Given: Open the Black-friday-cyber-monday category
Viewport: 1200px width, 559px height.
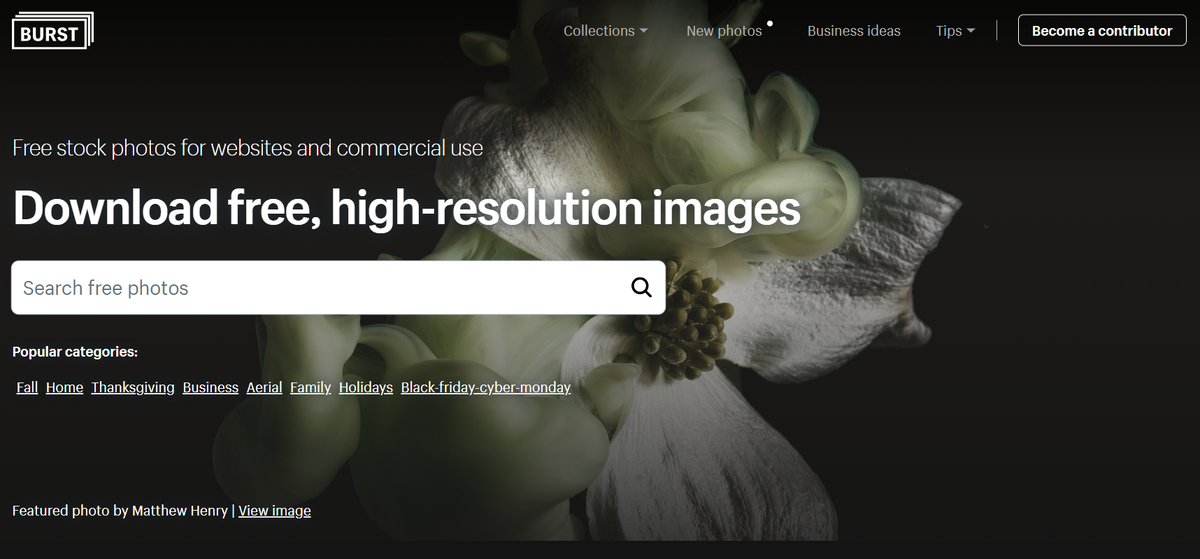Looking at the screenshot, I should [486, 387].
